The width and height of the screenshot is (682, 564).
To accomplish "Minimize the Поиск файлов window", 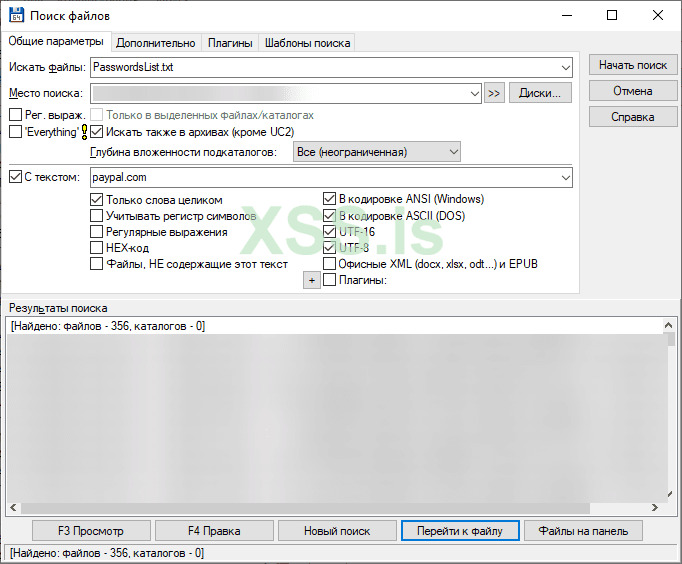I will coord(567,16).
